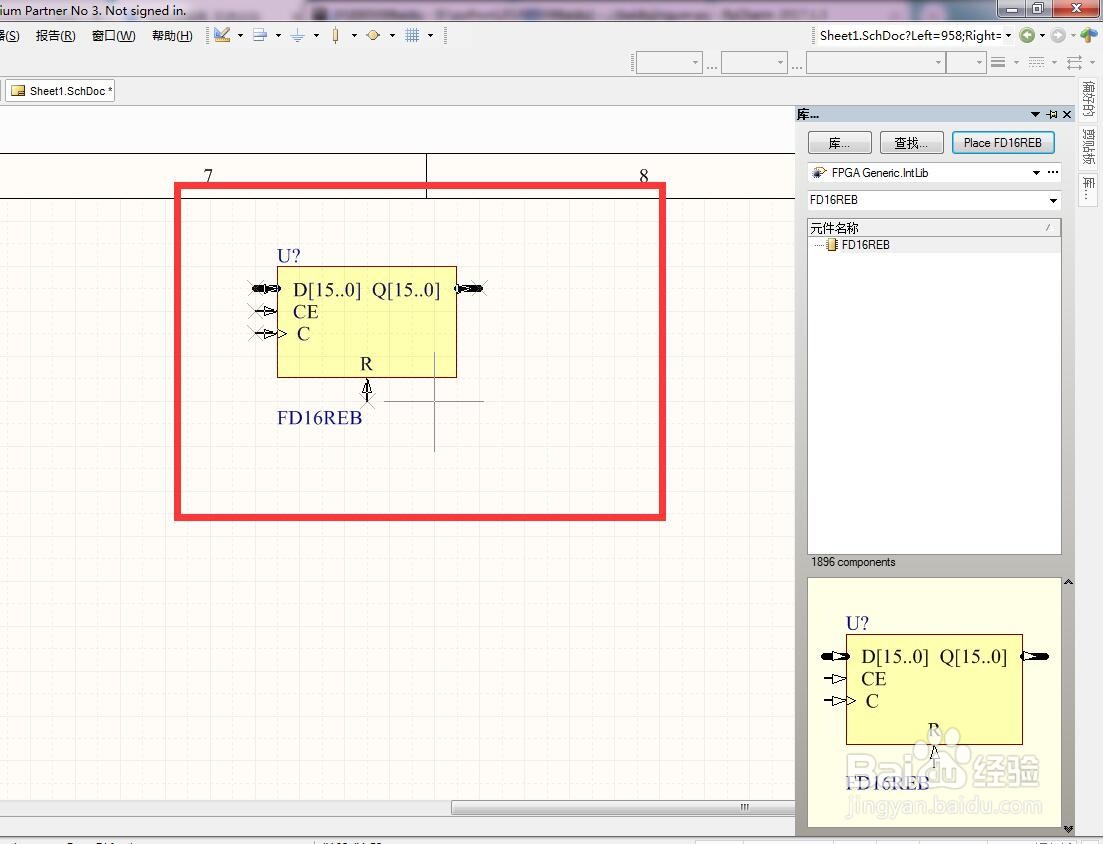
Task: Open the 偏好的 side panel tab
Action: 1088,100
